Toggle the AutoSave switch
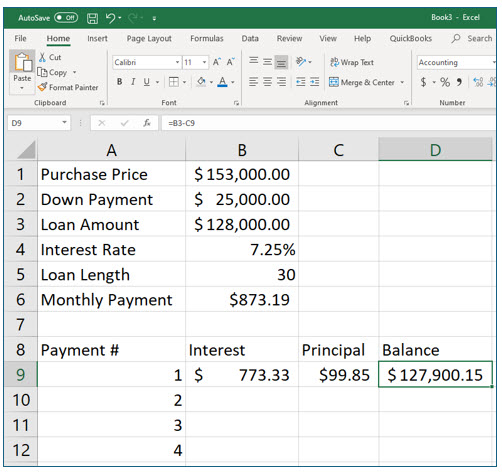 [x=66, y=17]
